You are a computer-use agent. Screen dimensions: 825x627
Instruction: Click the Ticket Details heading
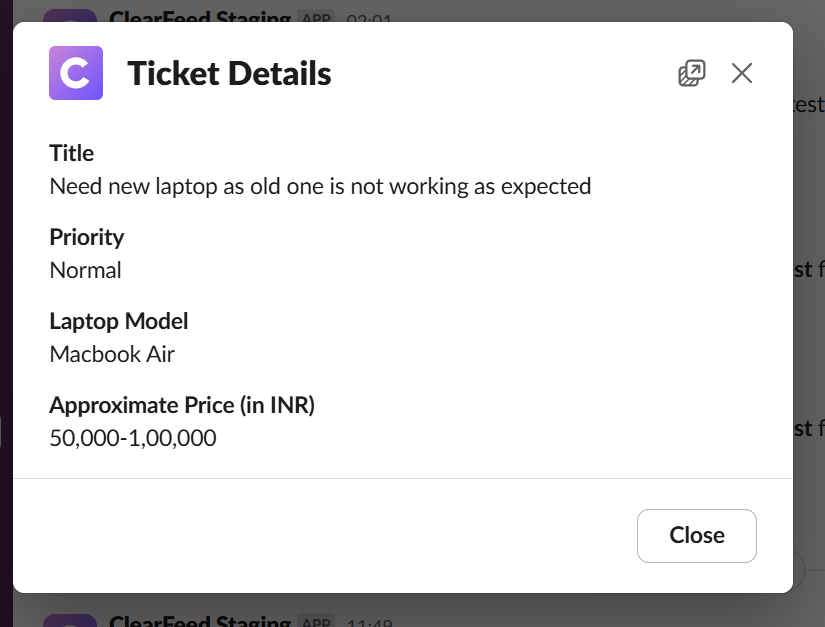(x=229, y=73)
